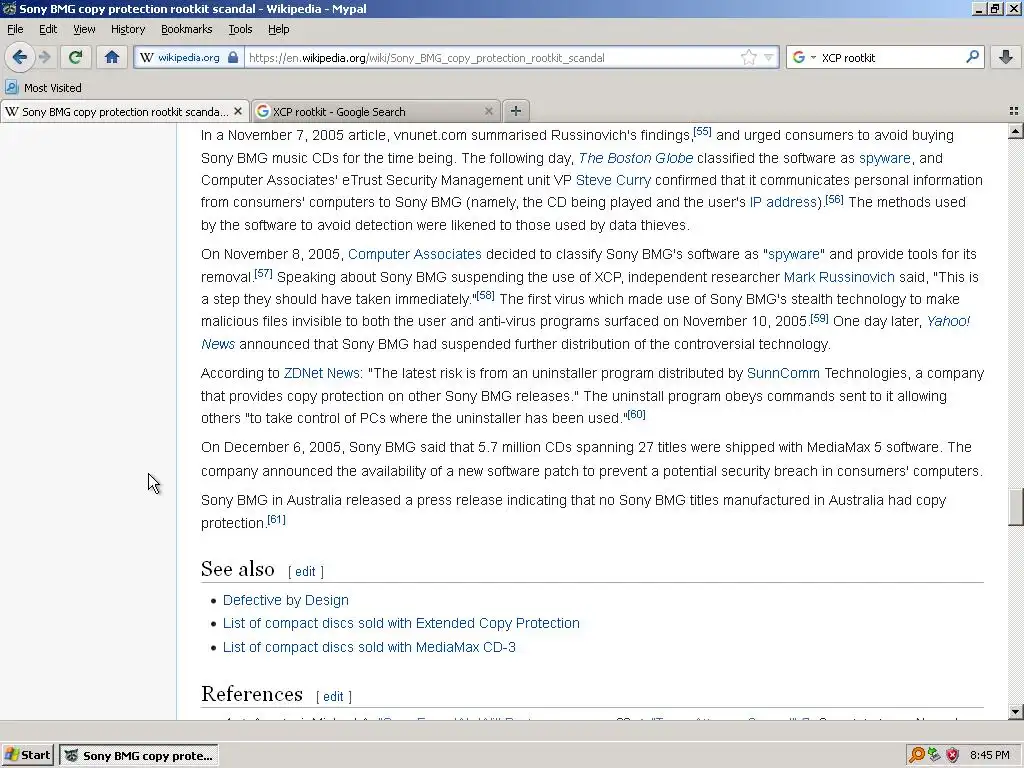Open the Computer Associates link
Viewport: 1024px width, 768px height.
click(x=415, y=254)
